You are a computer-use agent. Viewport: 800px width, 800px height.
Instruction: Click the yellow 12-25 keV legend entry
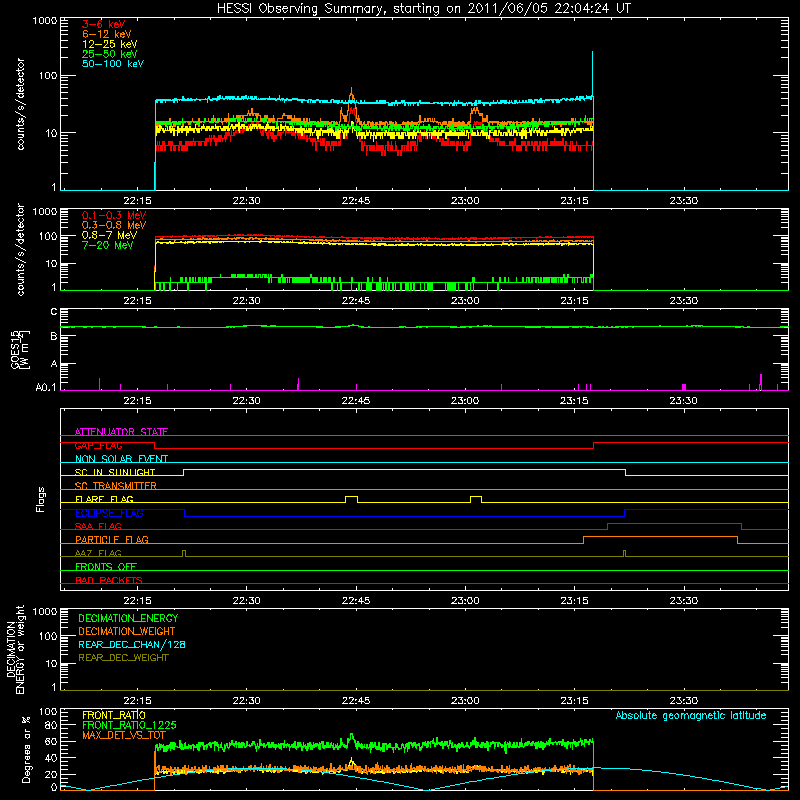tap(110, 44)
